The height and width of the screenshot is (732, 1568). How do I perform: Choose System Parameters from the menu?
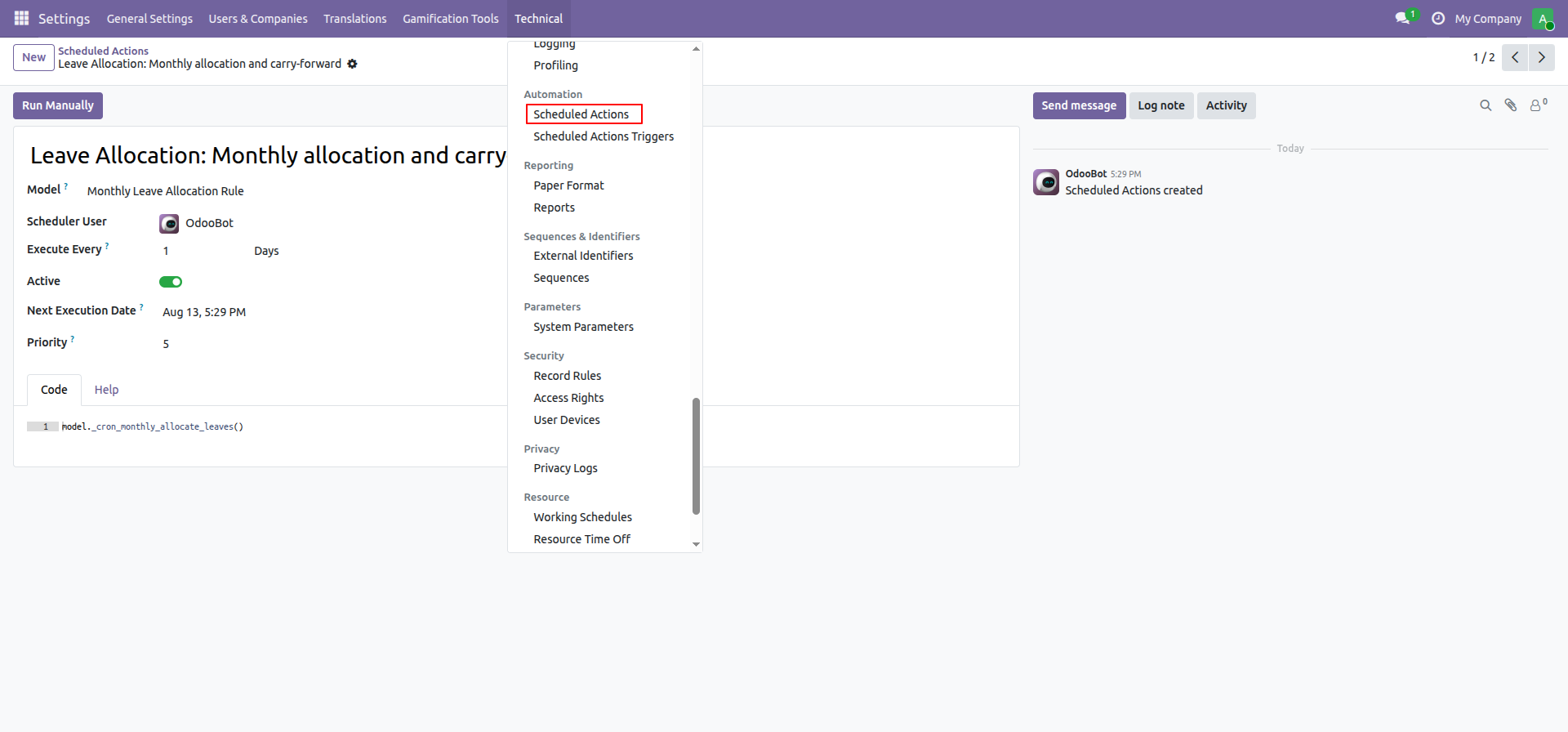click(x=583, y=327)
